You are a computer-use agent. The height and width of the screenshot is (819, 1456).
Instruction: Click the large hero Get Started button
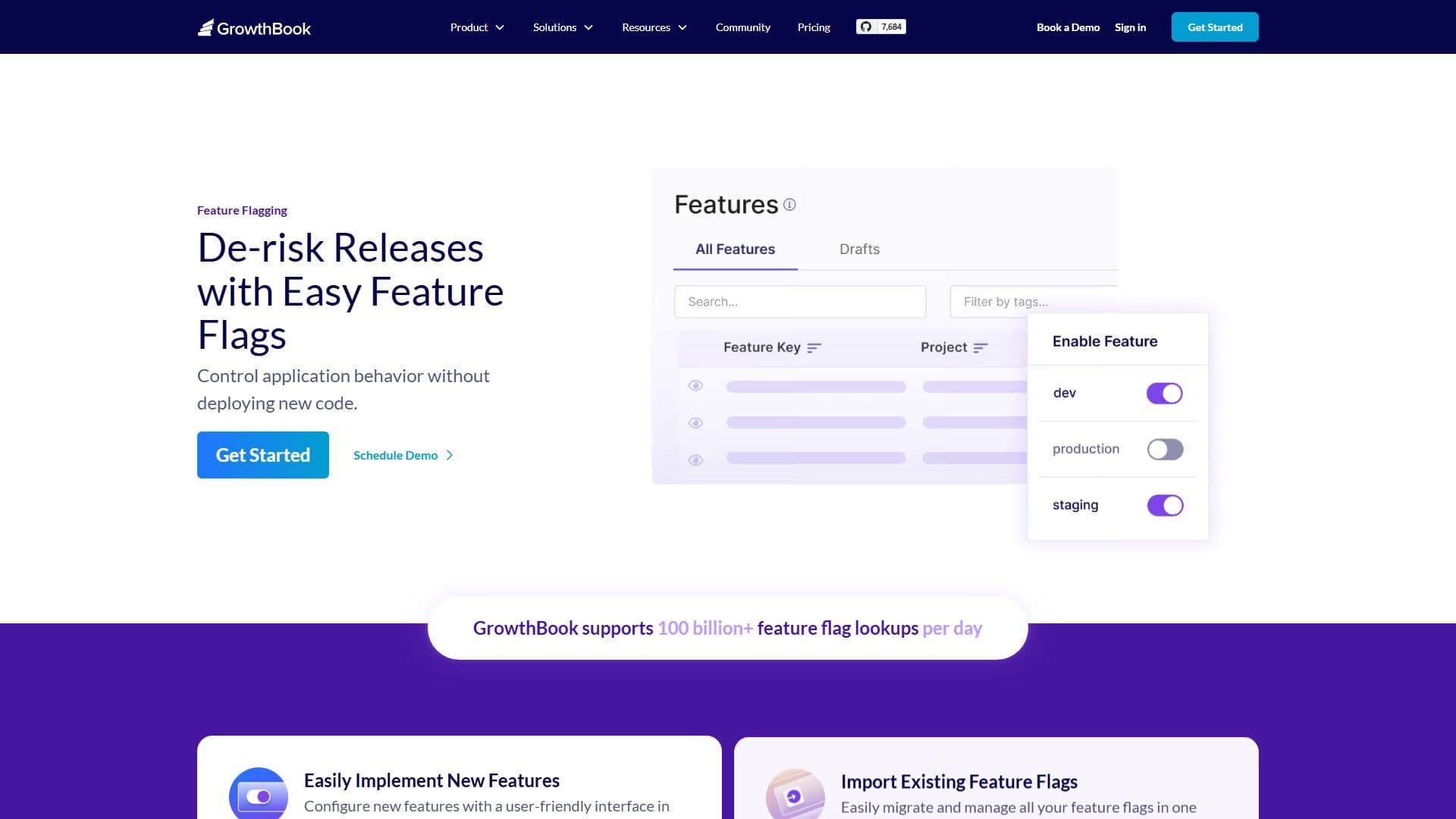click(x=263, y=455)
